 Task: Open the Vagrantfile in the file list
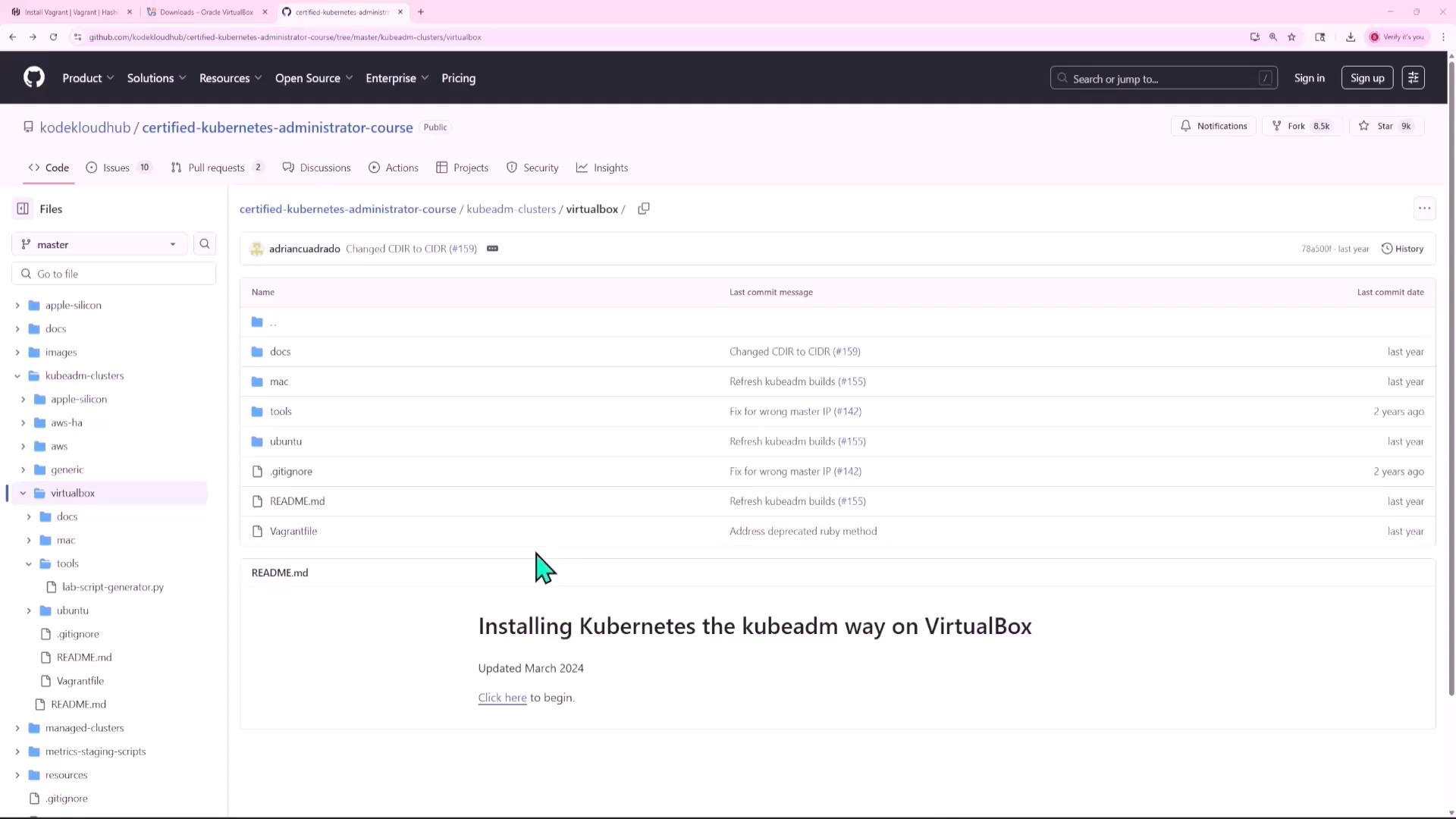[x=293, y=531]
